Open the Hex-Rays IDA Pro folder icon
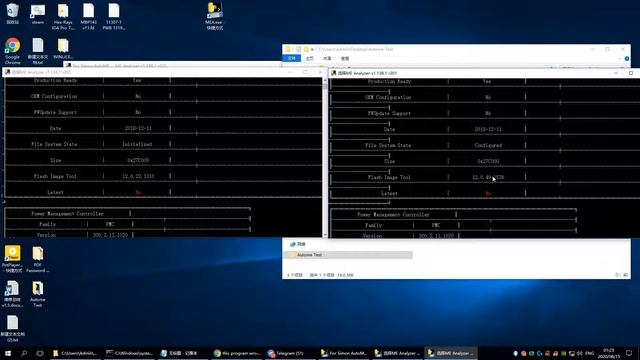640x360 pixels. tap(63, 16)
